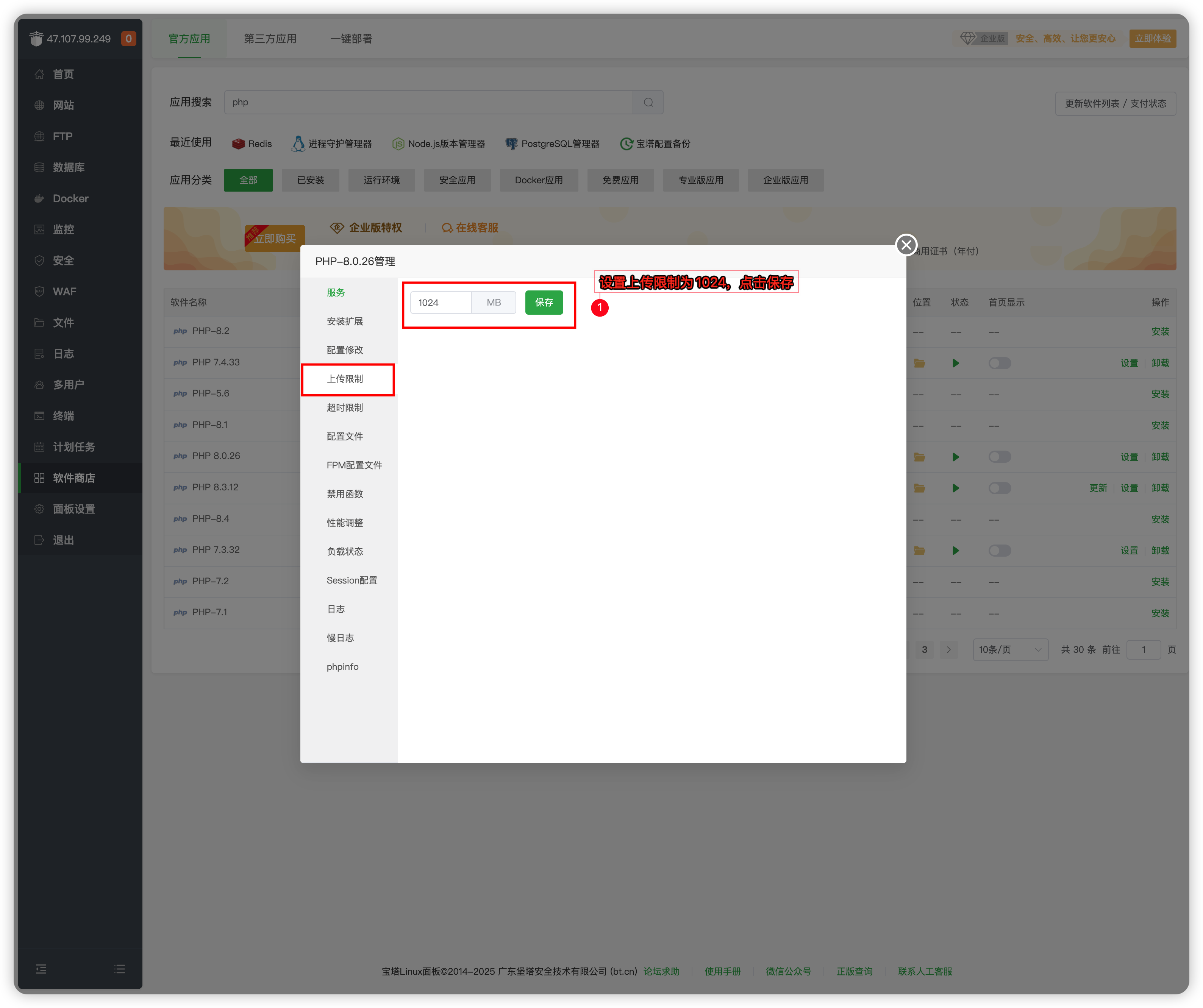Toggle homepage display for PHP 7.4.33
The height and width of the screenshot is (1008, 1203).
[x=1000, y=363]
